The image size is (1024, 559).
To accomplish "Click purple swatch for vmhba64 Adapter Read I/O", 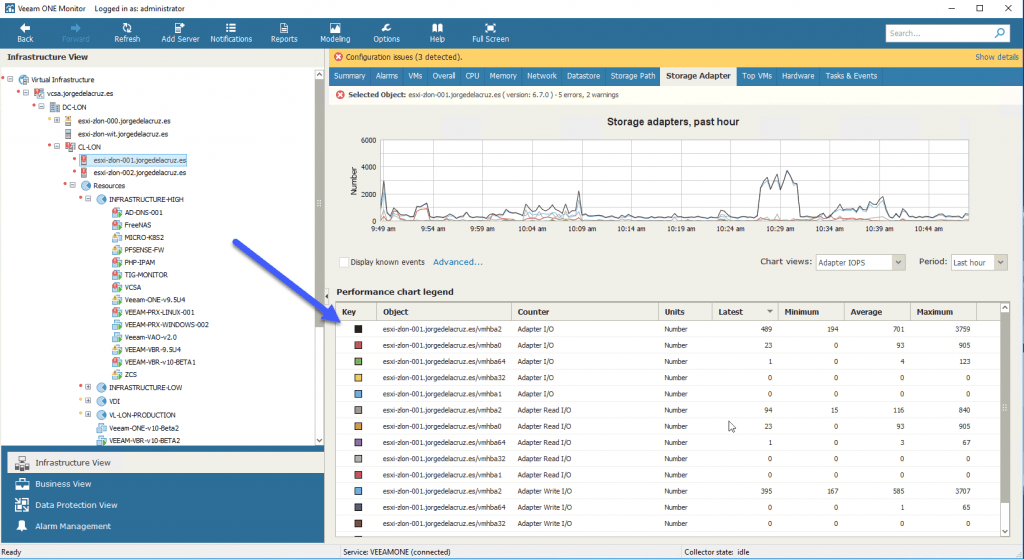I will click(x=358, y=443).
